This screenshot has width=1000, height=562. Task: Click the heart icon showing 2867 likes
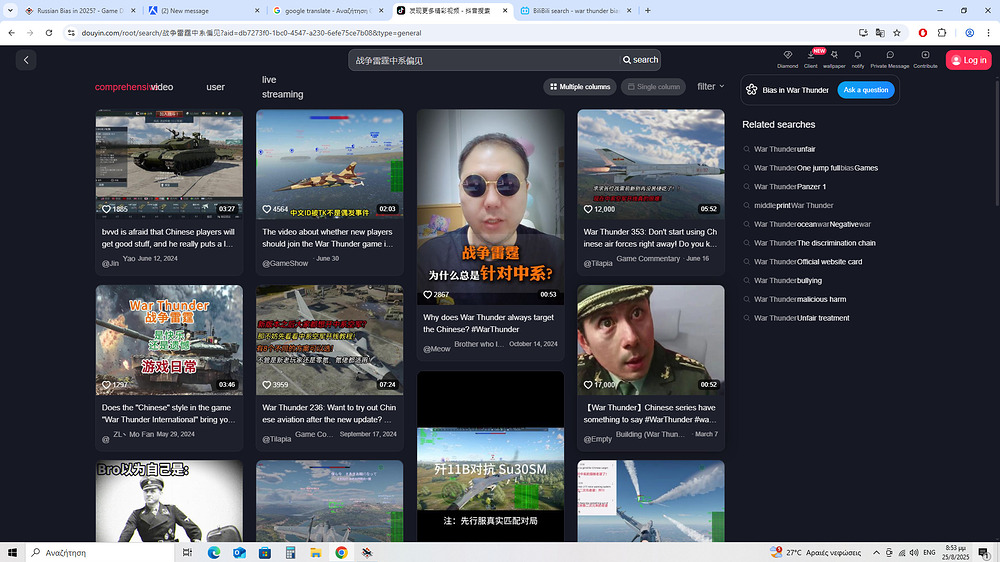pos(427,294)
